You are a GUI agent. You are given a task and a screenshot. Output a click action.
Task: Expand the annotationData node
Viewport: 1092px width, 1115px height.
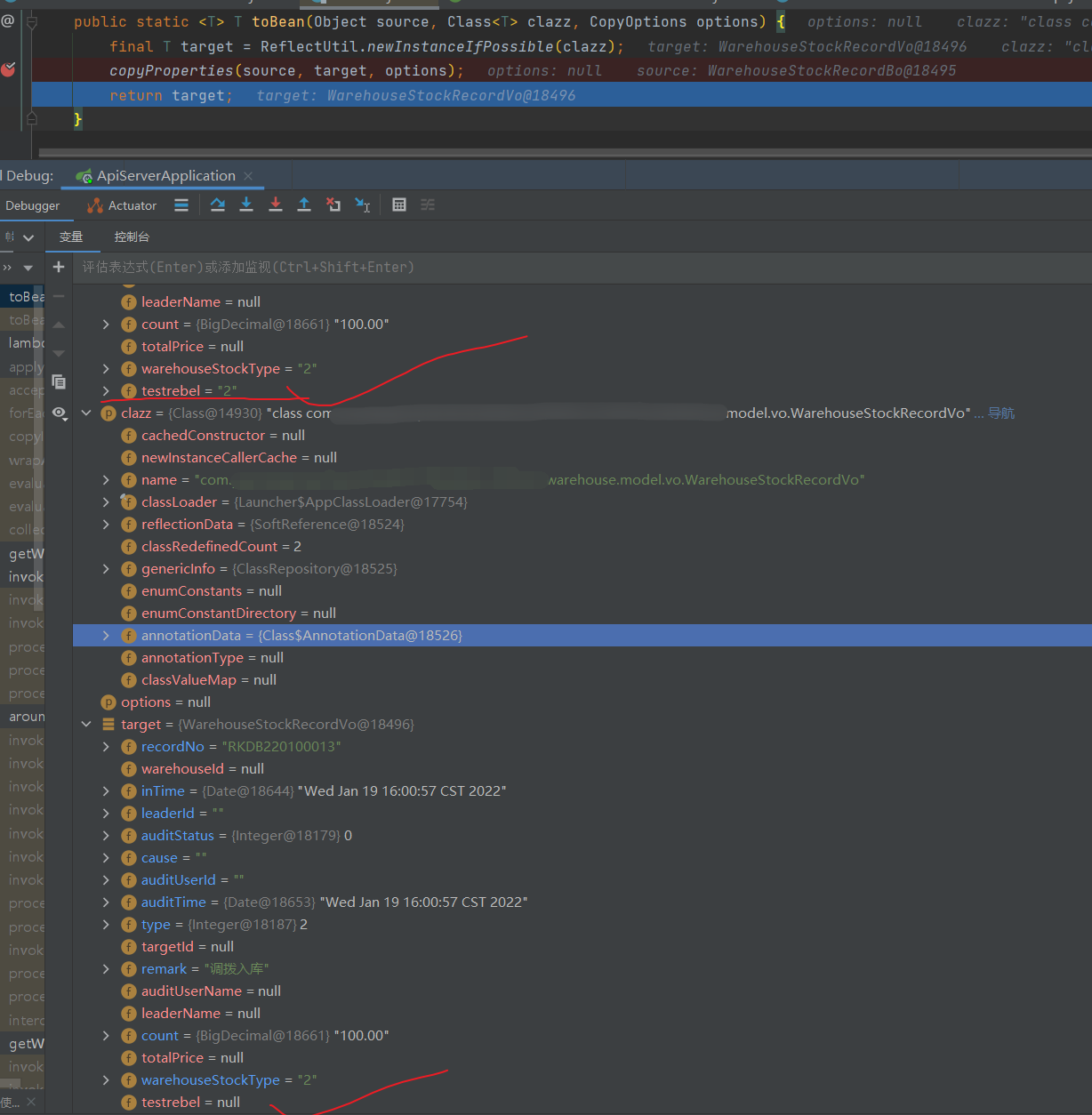coord(106,636)
